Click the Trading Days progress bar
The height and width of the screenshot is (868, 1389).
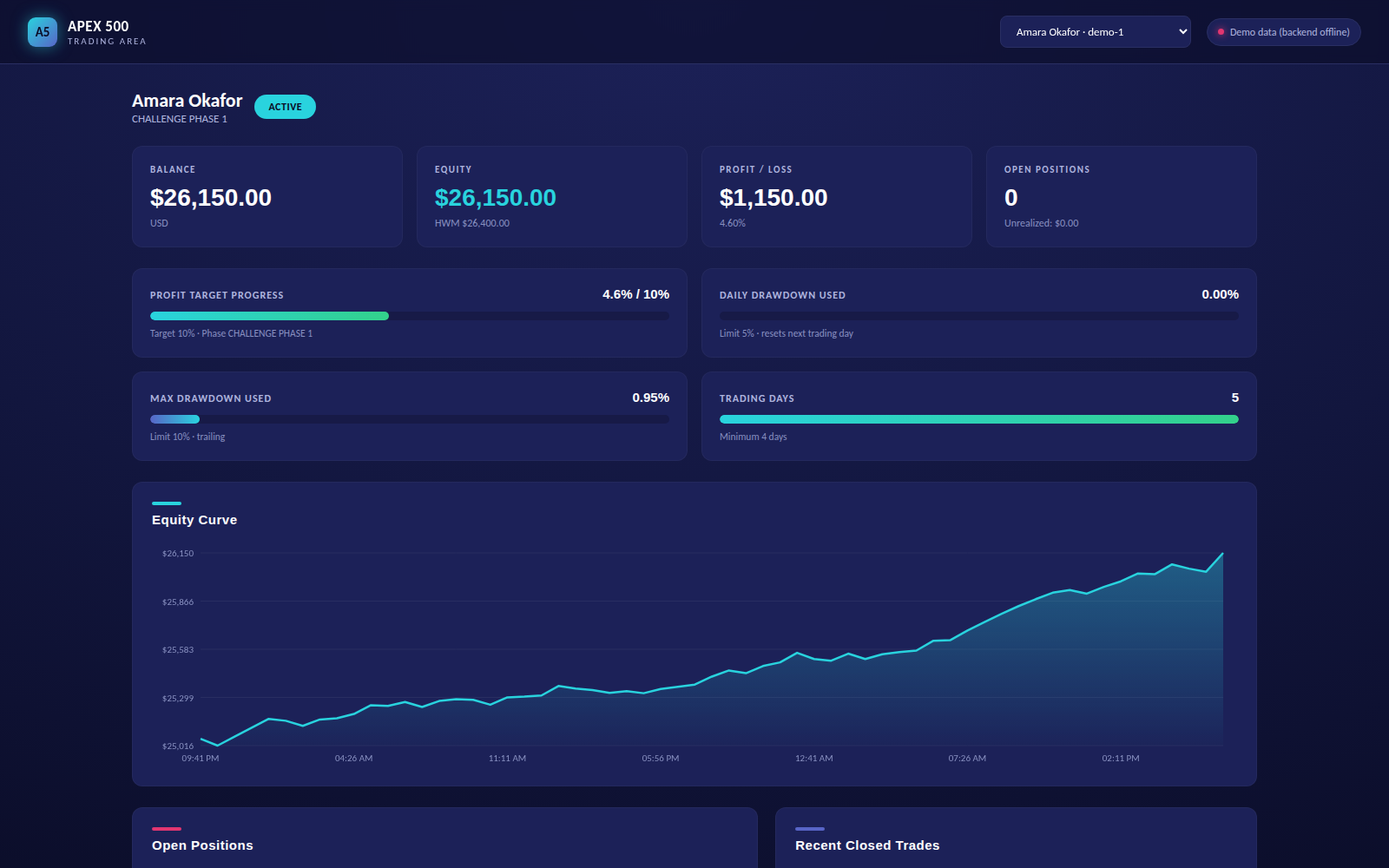tap(979, 419)
